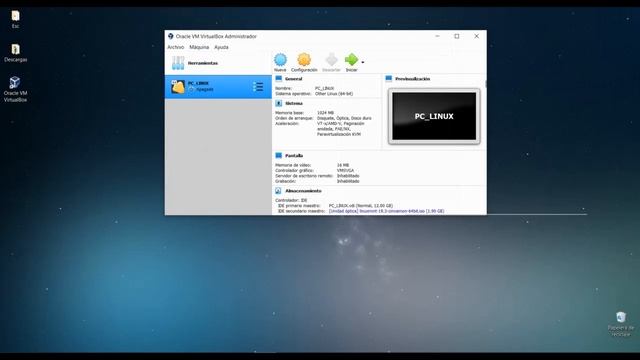Click the boot order value text

pos(344,118)
